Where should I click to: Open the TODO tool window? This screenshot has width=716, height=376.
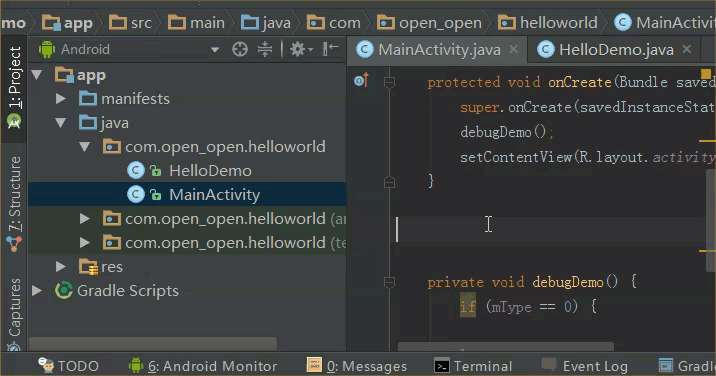(68, 365)
